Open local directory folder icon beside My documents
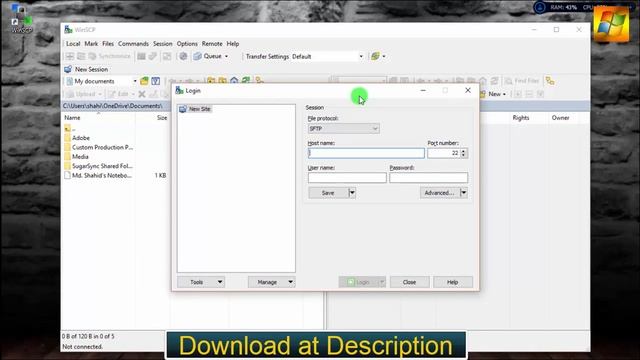The image size is (640, 360). click(144, 81)
